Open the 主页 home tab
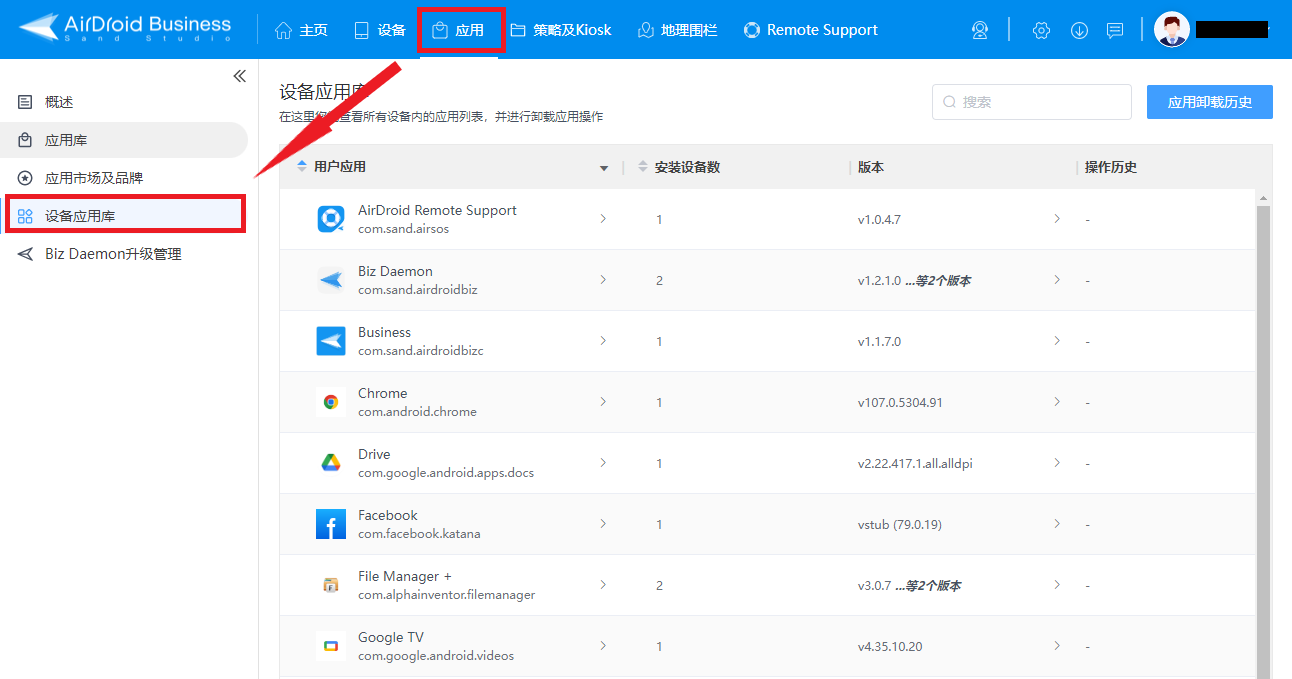The image size is (1292, 679). (x=301, y=30)
